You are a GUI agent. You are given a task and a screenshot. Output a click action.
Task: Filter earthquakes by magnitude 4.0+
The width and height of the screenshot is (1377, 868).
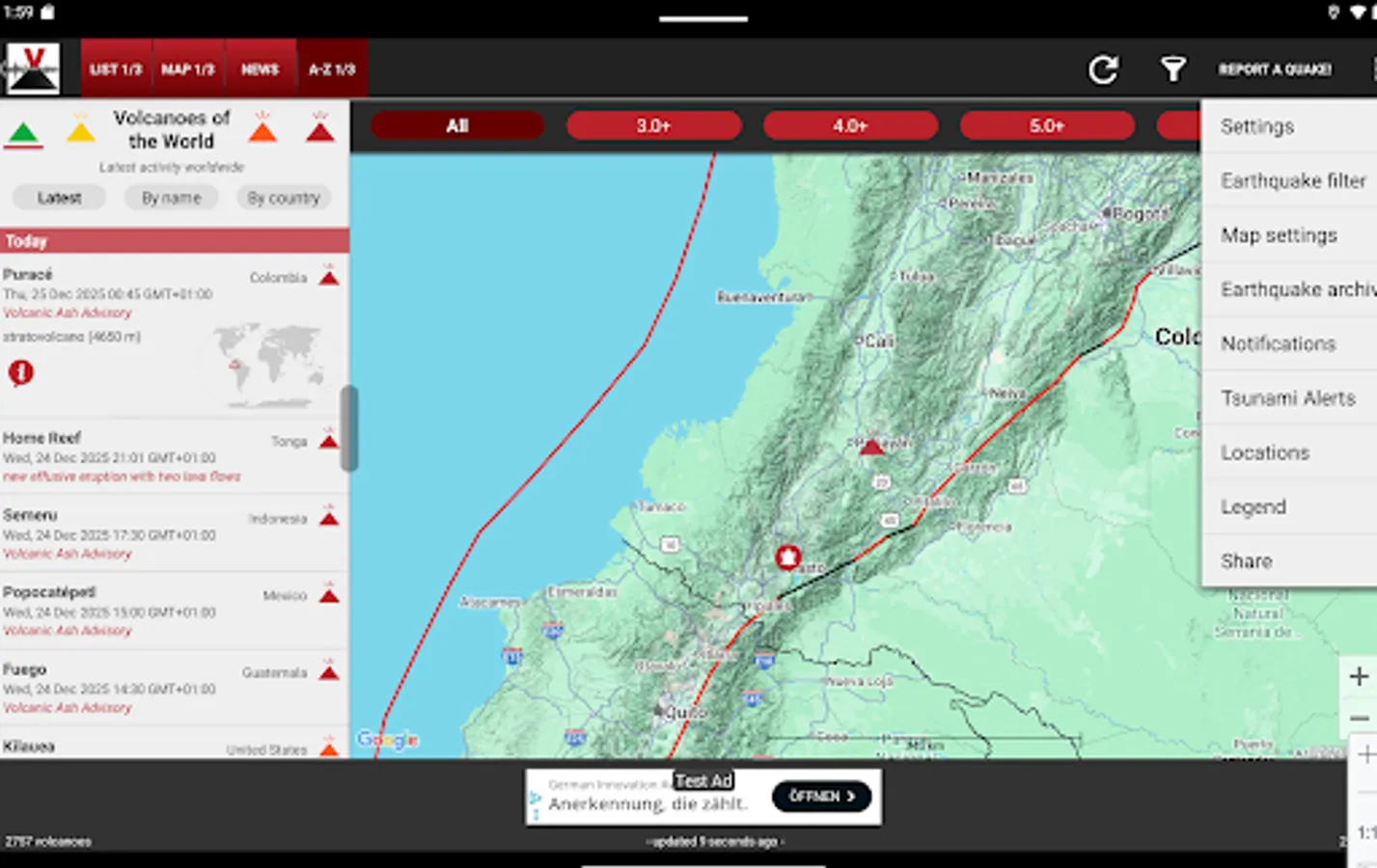pyautogui.click(x=851, y=124)
